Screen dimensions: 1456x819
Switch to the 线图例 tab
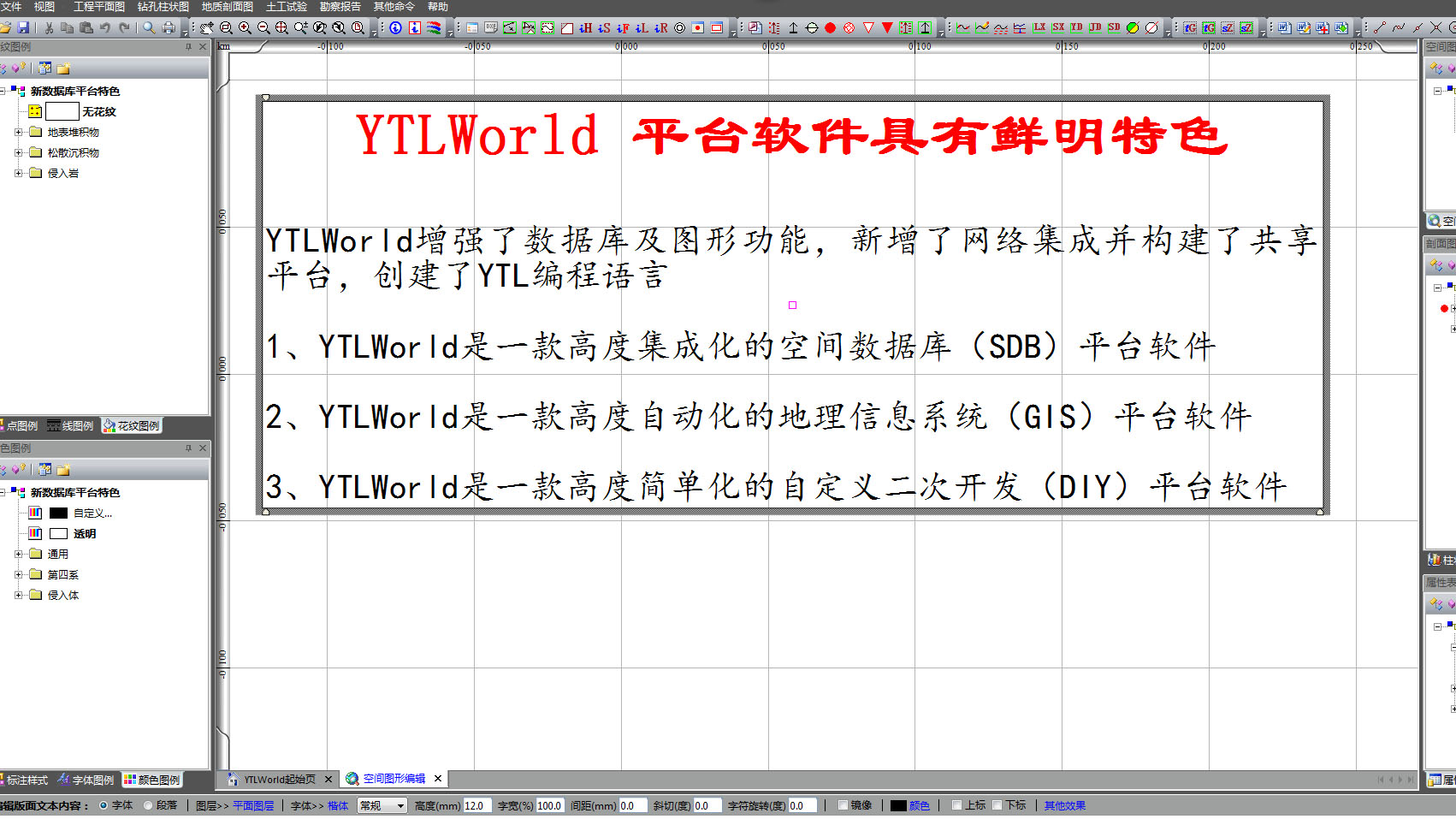71,425
